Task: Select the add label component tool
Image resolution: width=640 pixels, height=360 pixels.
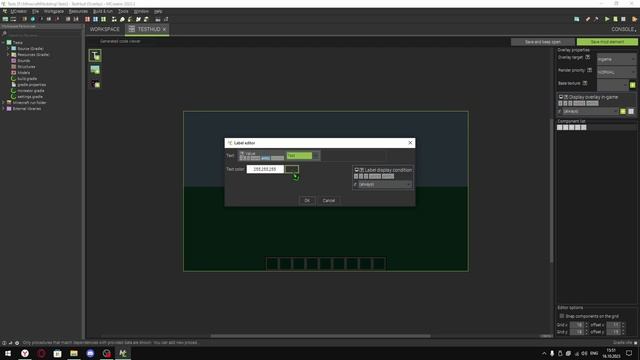Action: [x=95, y=56]
